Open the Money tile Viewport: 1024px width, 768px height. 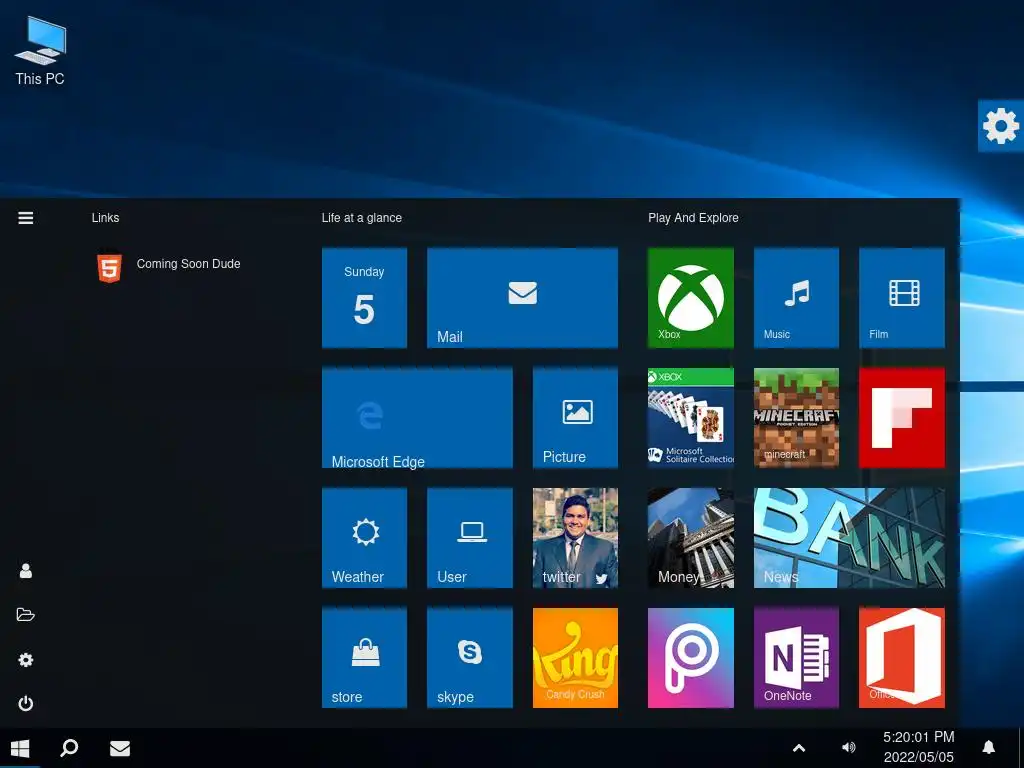point(690,538)
